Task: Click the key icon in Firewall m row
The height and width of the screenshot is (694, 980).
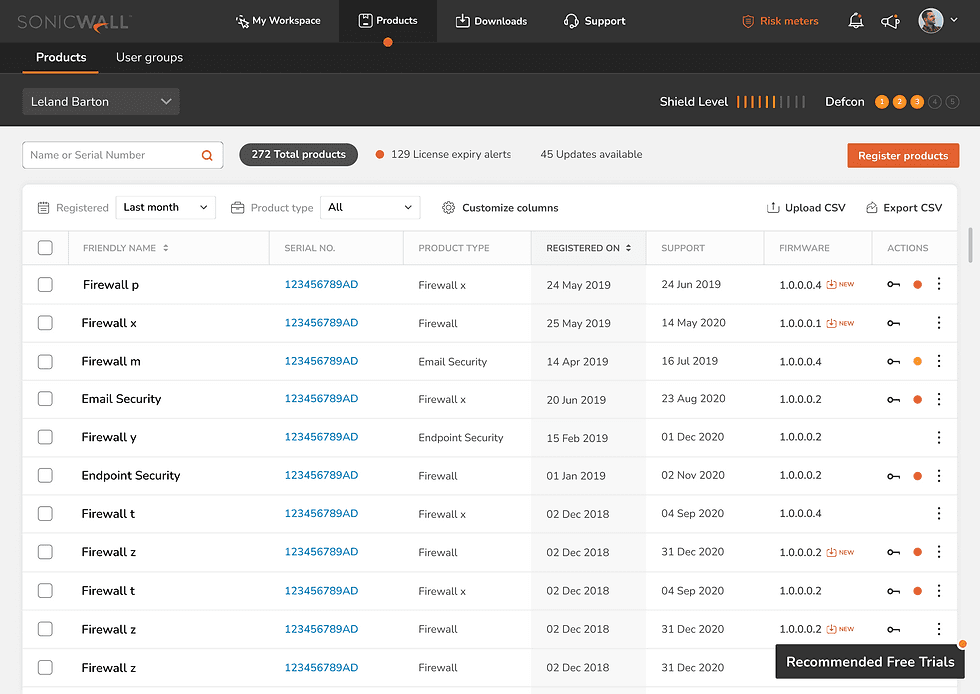Action: point(894,361)
